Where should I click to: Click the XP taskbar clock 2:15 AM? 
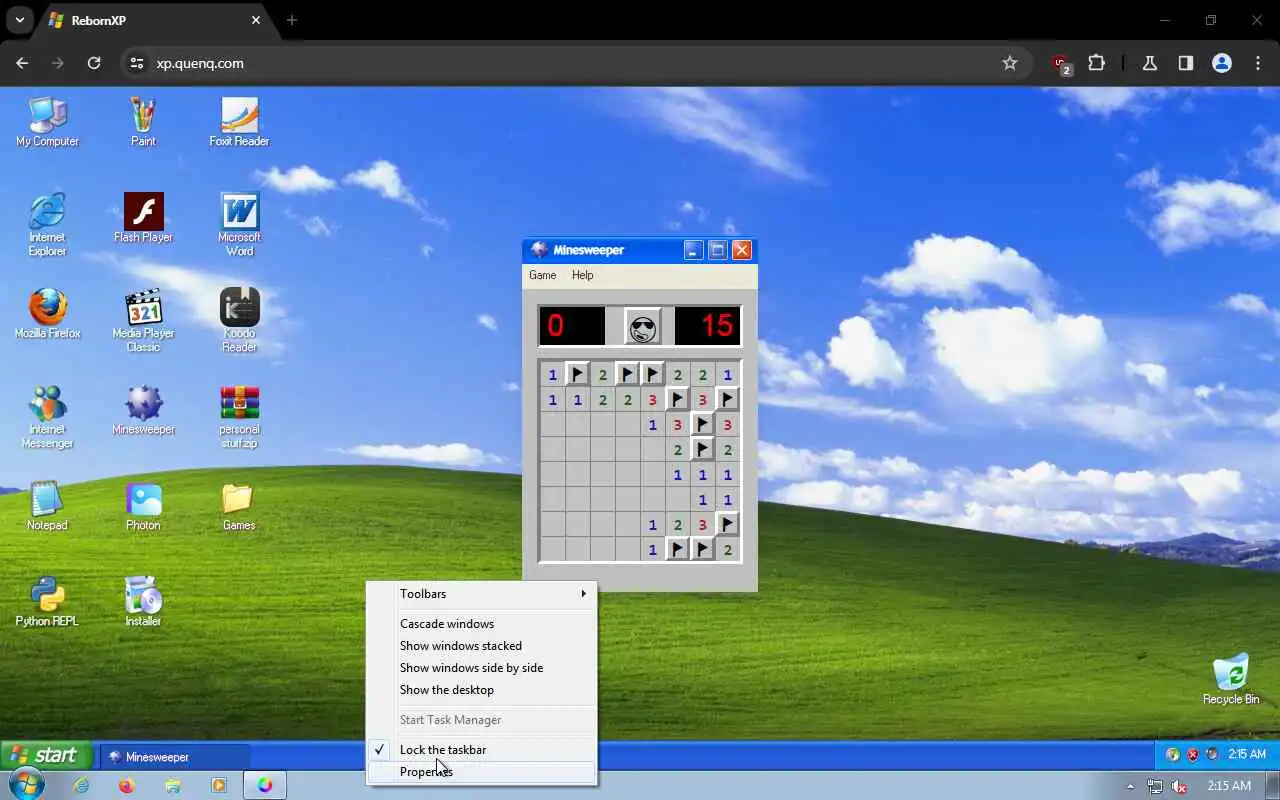click(1247, 755)
